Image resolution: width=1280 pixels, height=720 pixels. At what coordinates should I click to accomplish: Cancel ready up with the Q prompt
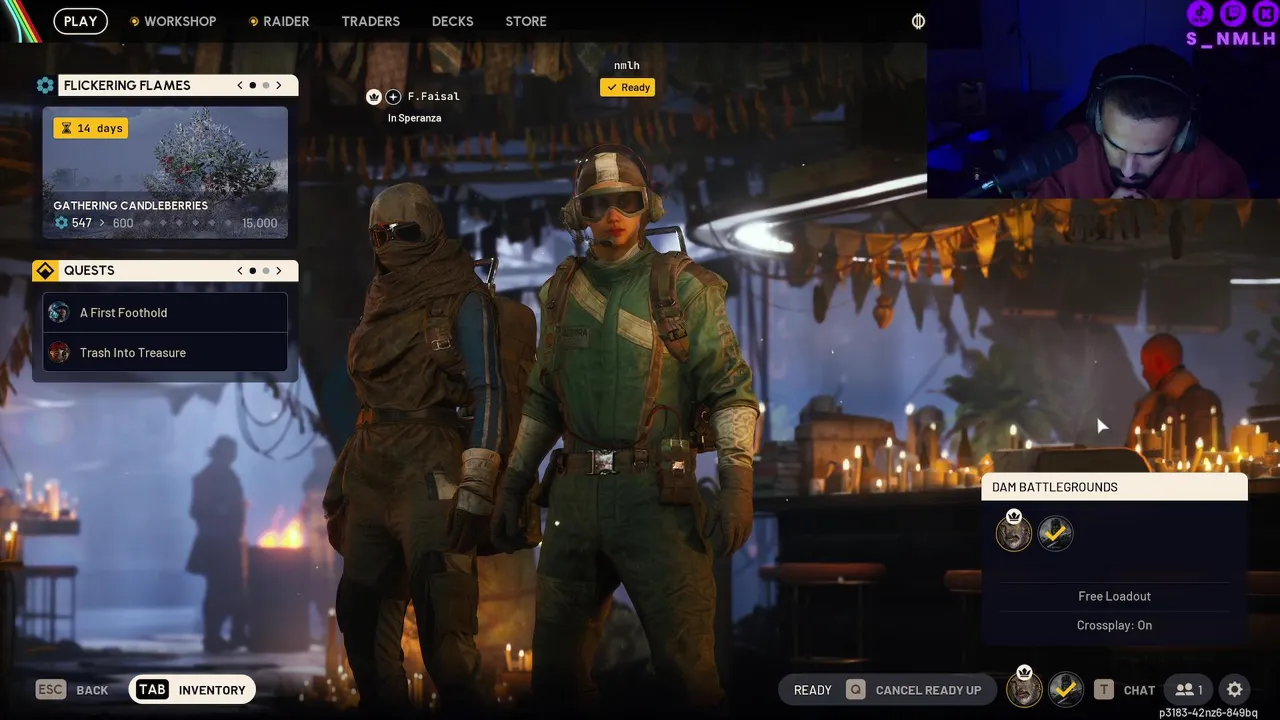(913, 690)
